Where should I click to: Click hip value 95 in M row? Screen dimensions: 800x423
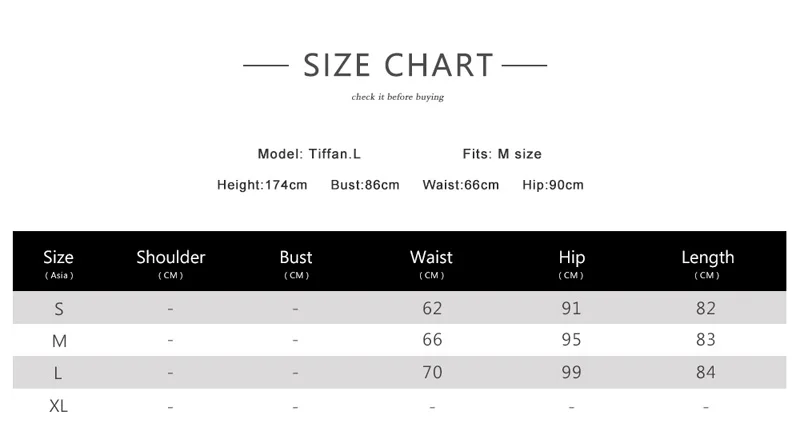(x=571, y=341)
